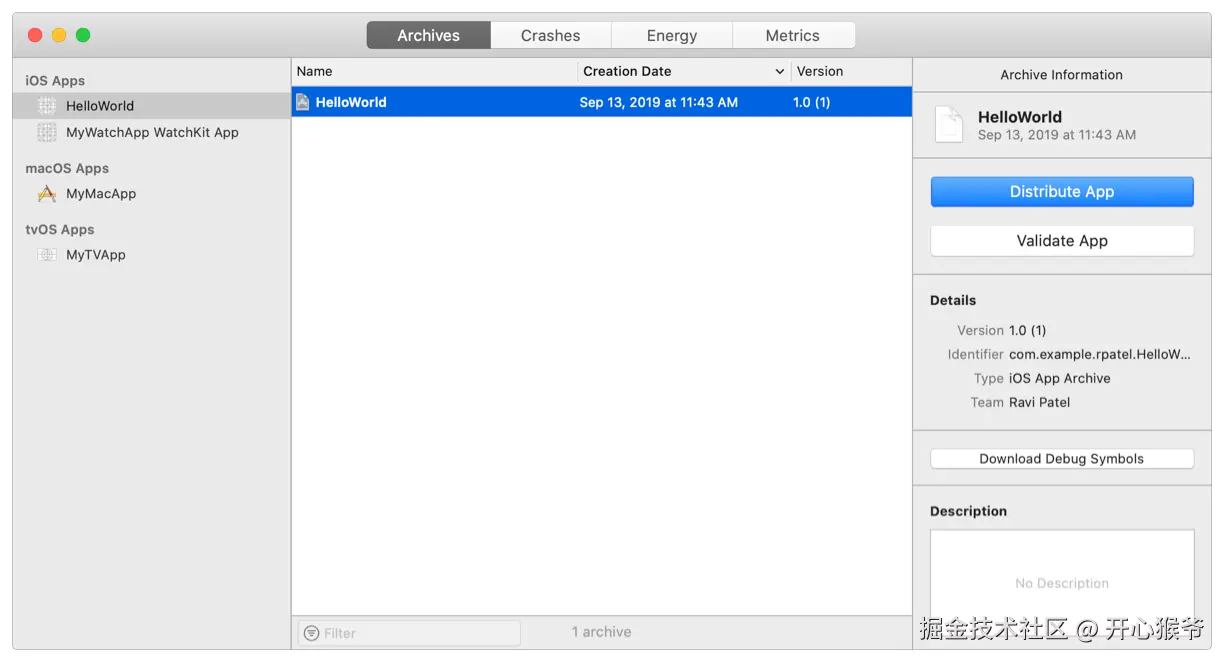Switch to the Metrics tab

(x=793, y=35)
